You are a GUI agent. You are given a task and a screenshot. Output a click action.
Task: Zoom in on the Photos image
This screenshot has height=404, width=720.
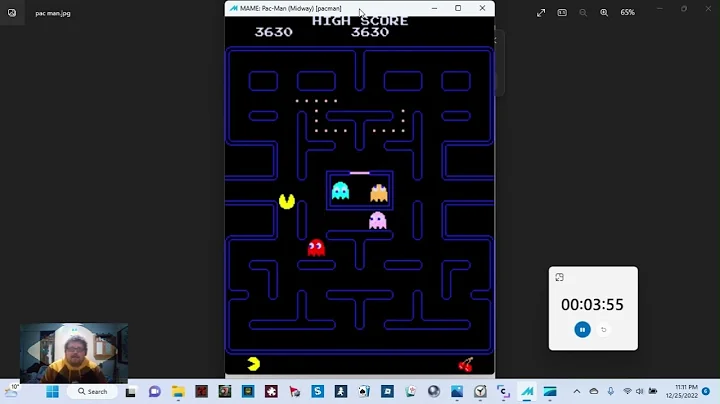604,13
